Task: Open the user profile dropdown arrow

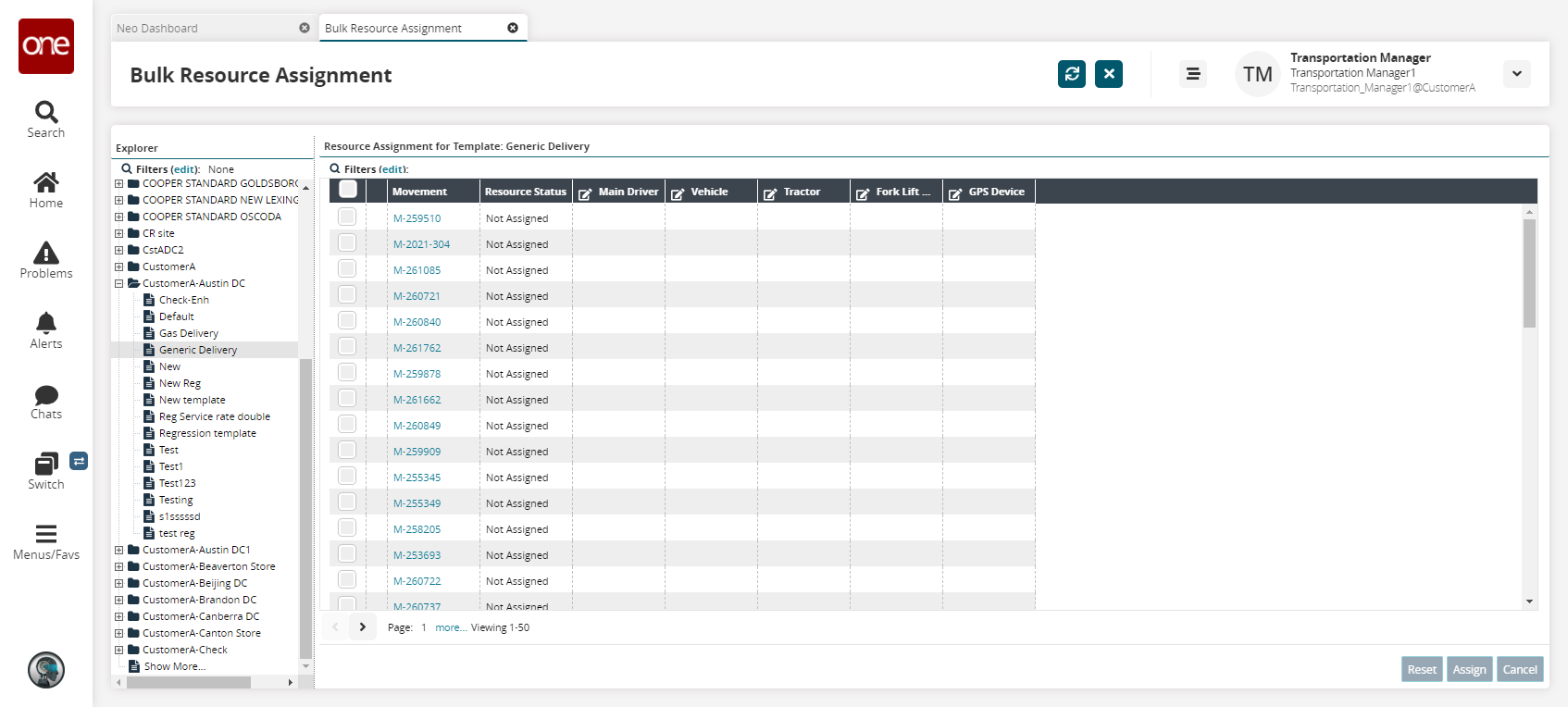Action: [x=1516, y=74]
